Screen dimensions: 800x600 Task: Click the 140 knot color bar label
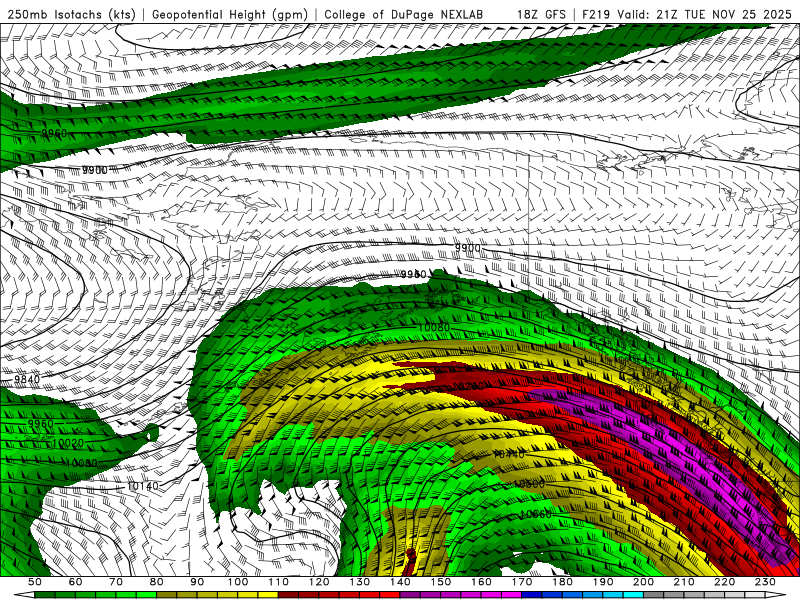tap(400, 582)
